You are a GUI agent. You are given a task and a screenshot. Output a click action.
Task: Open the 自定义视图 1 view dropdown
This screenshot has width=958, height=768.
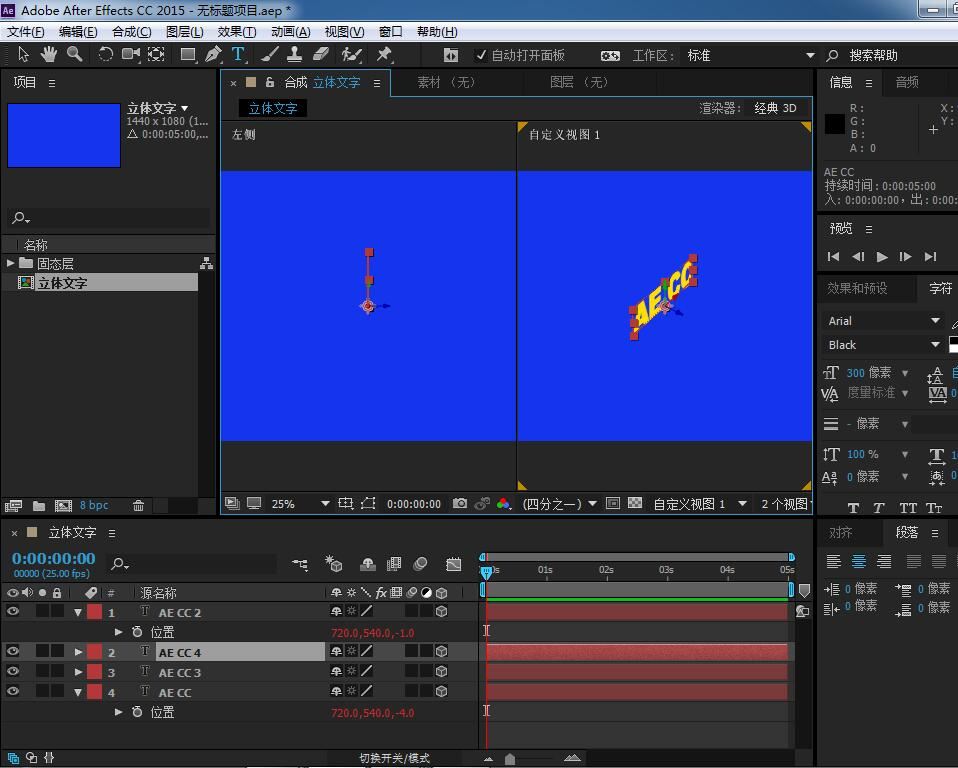click(700, 503)
